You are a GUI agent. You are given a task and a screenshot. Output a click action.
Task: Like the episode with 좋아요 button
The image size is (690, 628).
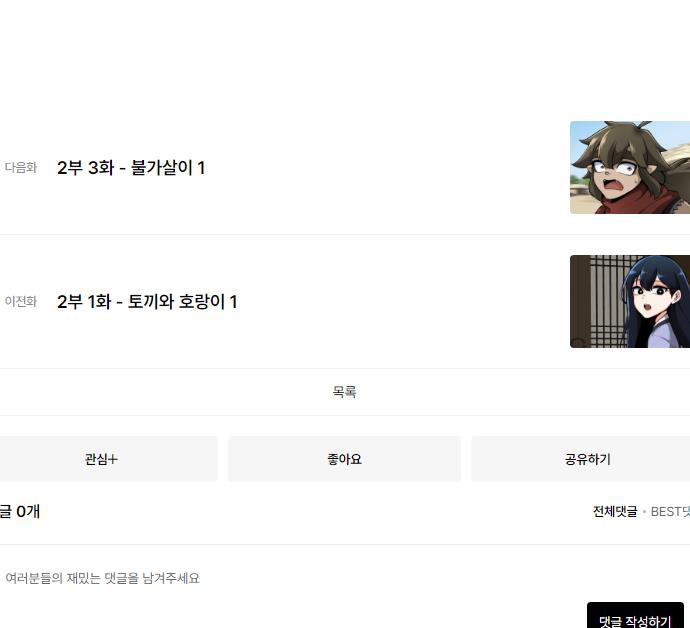coord(344,459)
